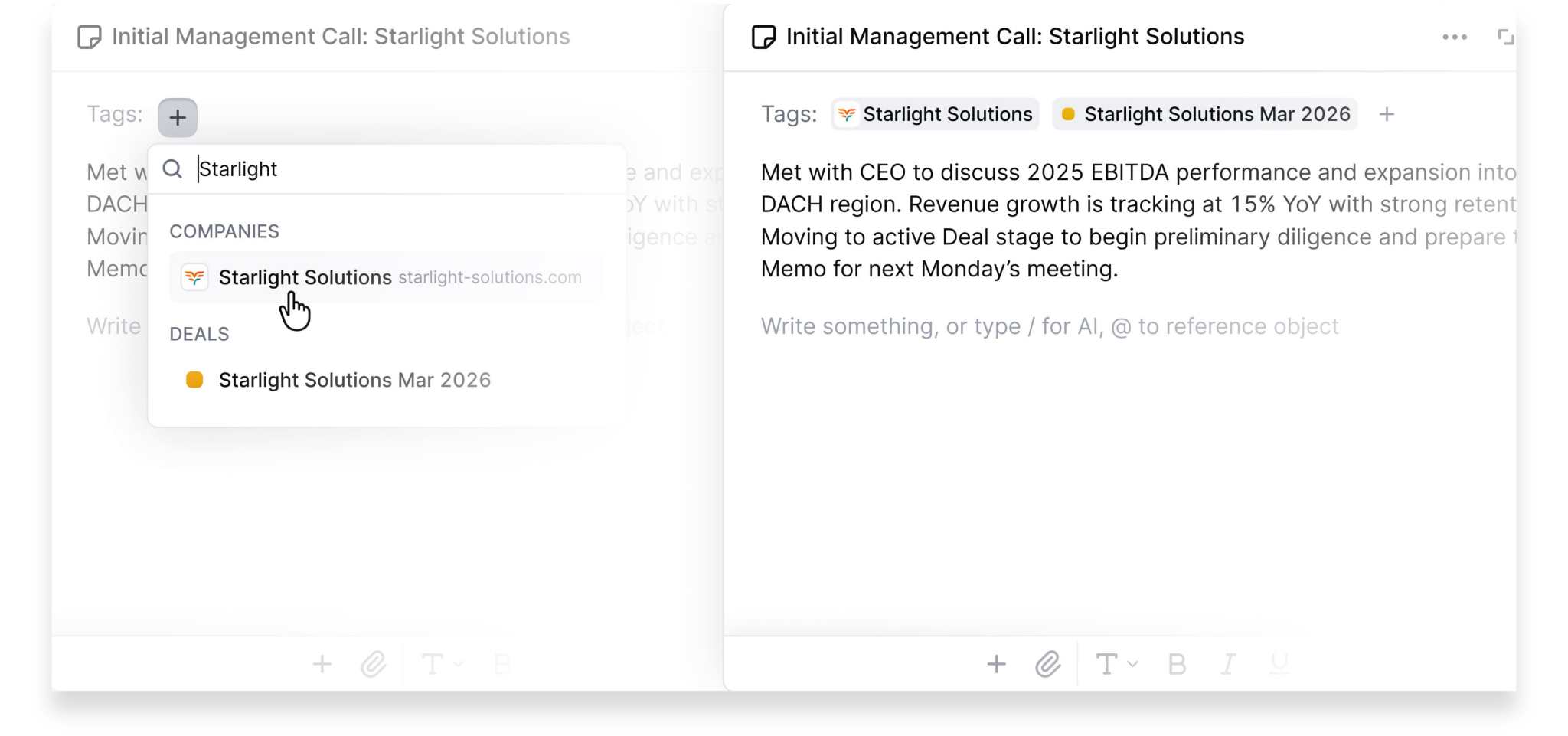
Task: Switch to the COMPANIES section heading in the search results
Action: pos(224,231)
